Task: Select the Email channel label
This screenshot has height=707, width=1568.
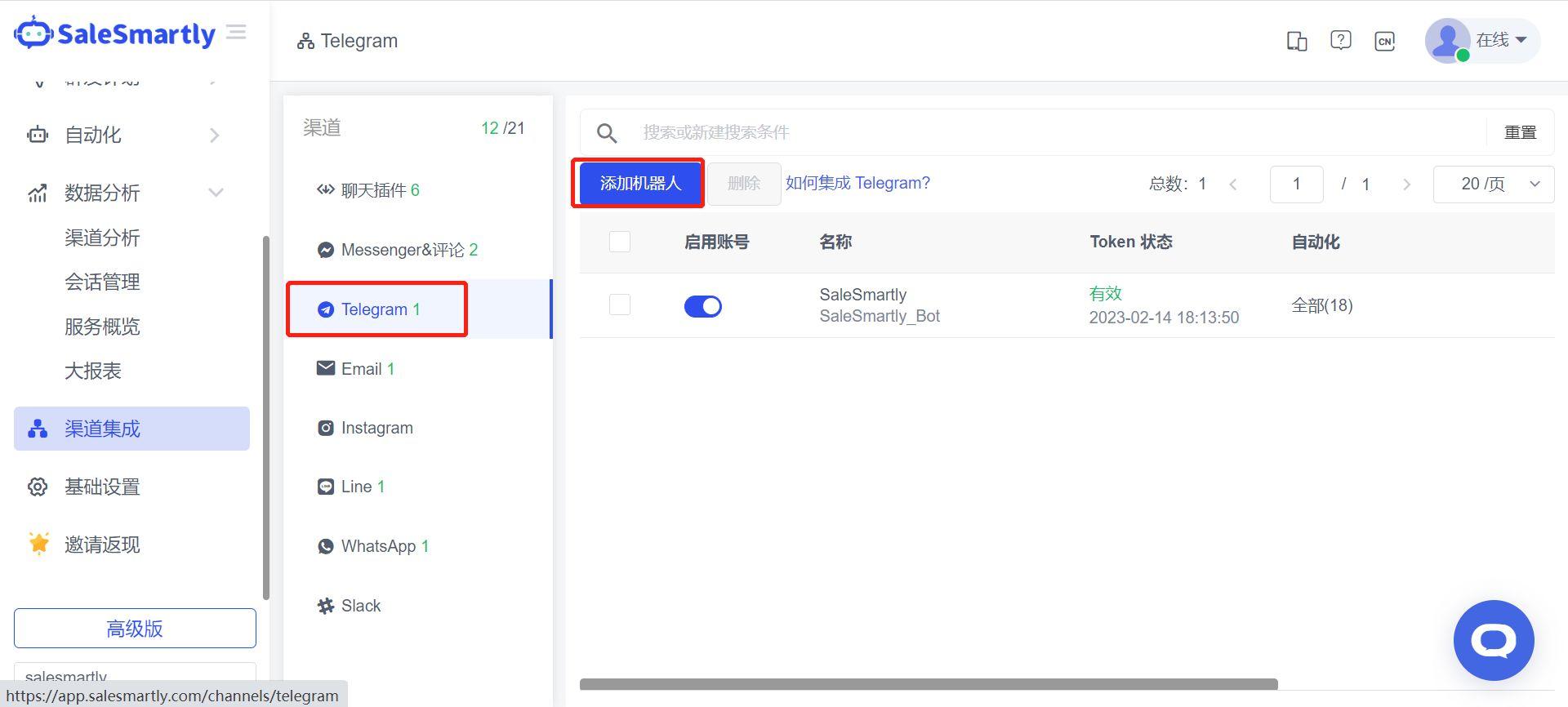Action: tap(362, 369)
